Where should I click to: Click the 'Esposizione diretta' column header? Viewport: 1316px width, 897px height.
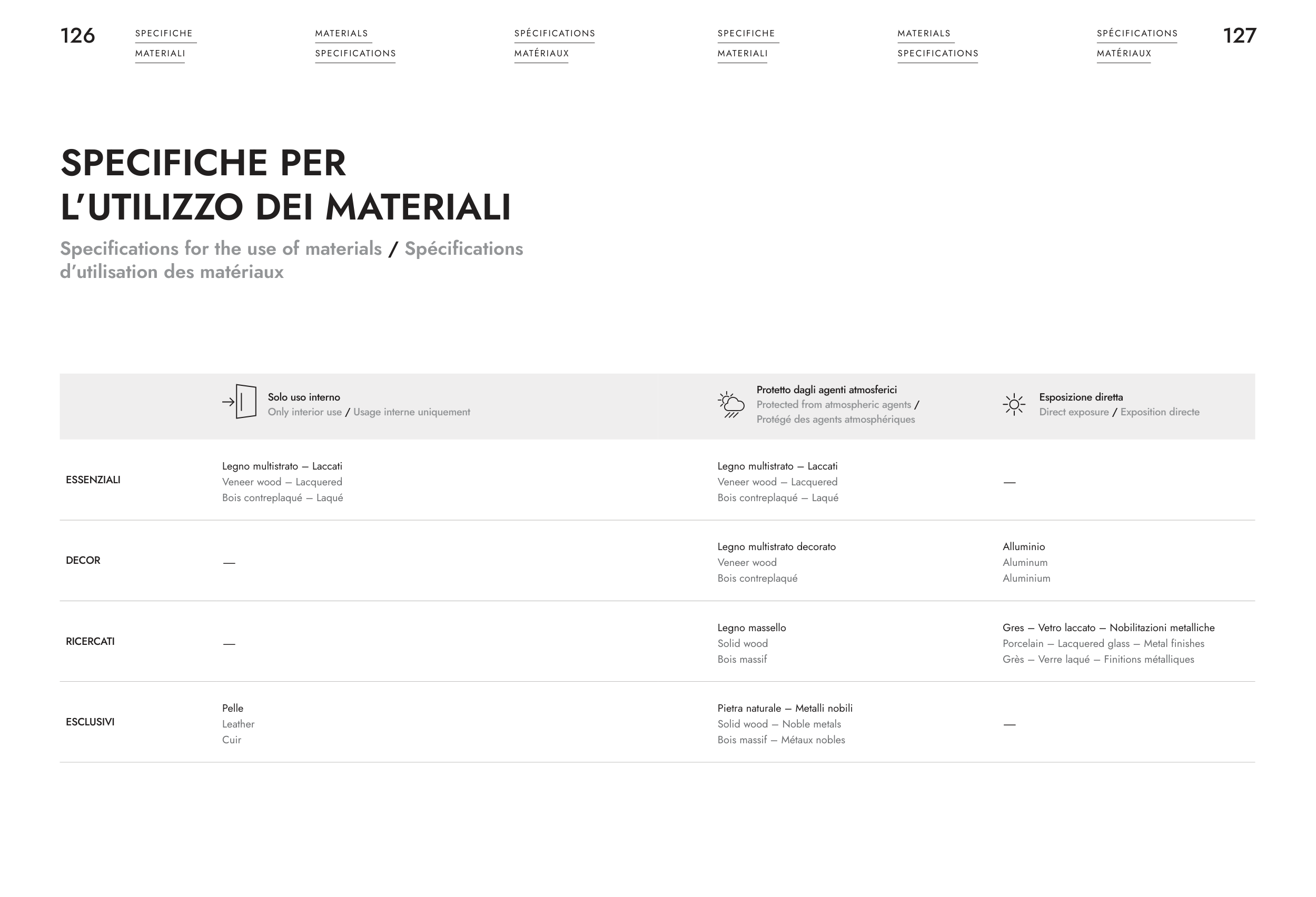pyautogui.click(x=1081, y=397)
